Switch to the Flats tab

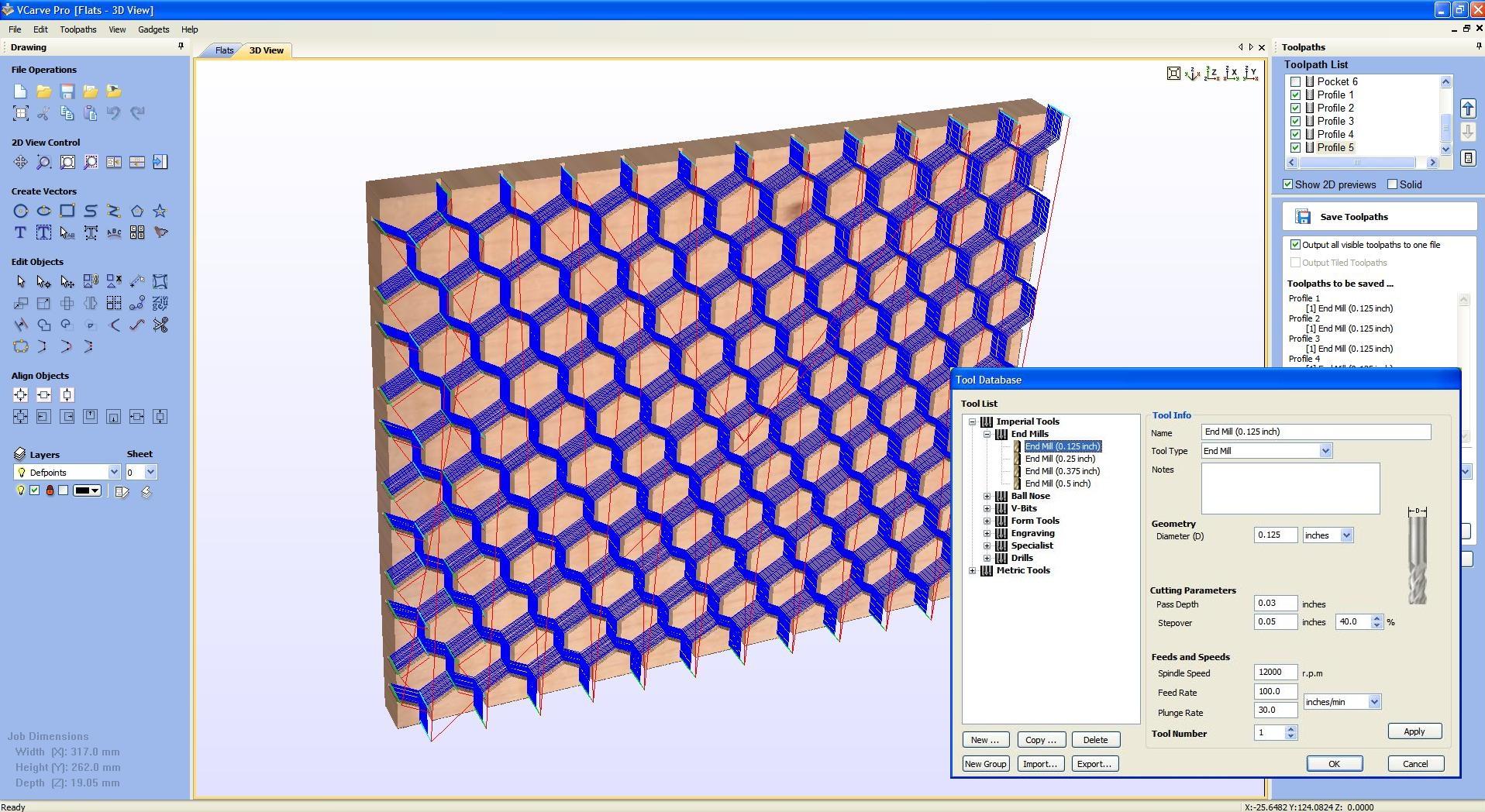[224, 50]
